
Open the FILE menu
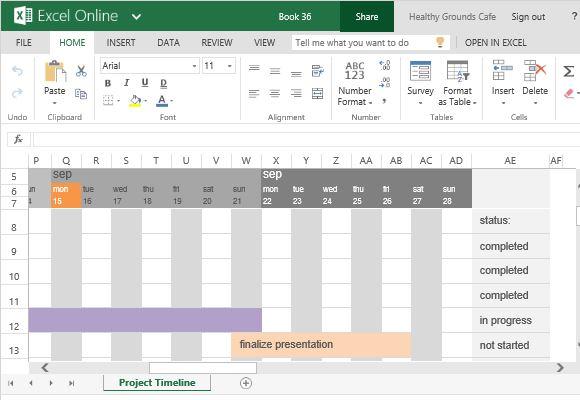tap(24, 43)
